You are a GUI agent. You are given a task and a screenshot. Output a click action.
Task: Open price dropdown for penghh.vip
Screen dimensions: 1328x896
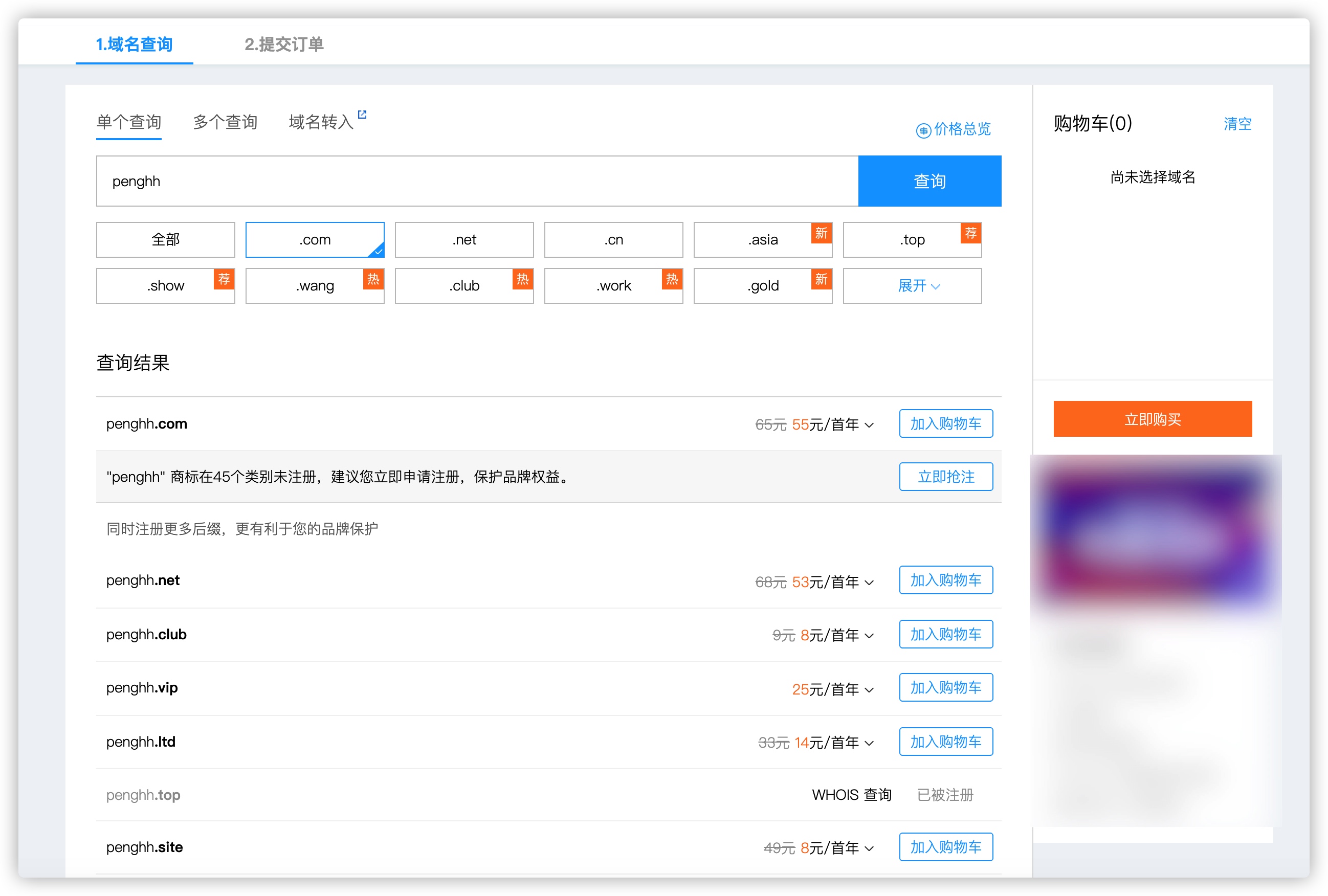[869, 690]
